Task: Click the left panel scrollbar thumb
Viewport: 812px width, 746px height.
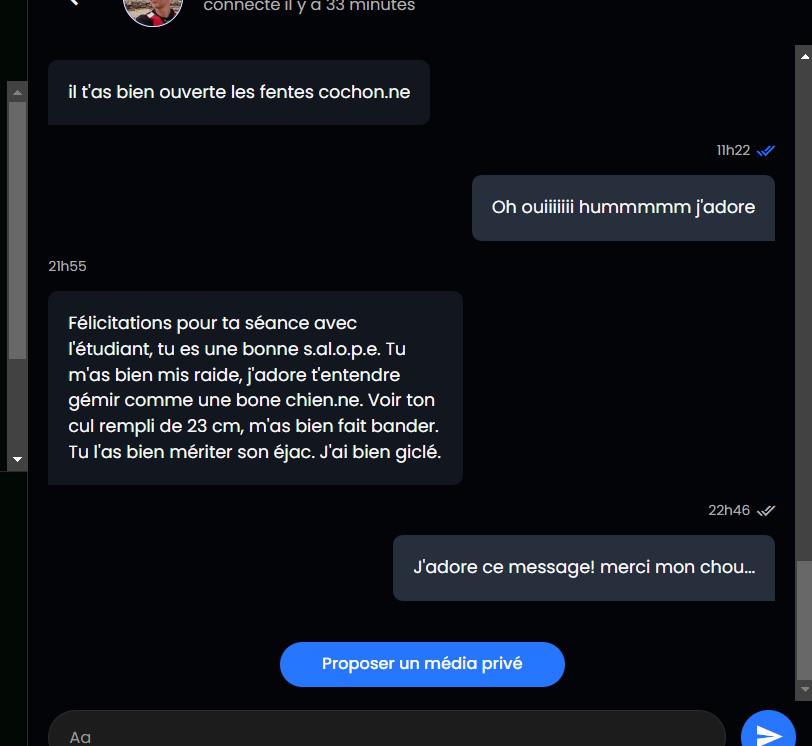Action: 17,230
